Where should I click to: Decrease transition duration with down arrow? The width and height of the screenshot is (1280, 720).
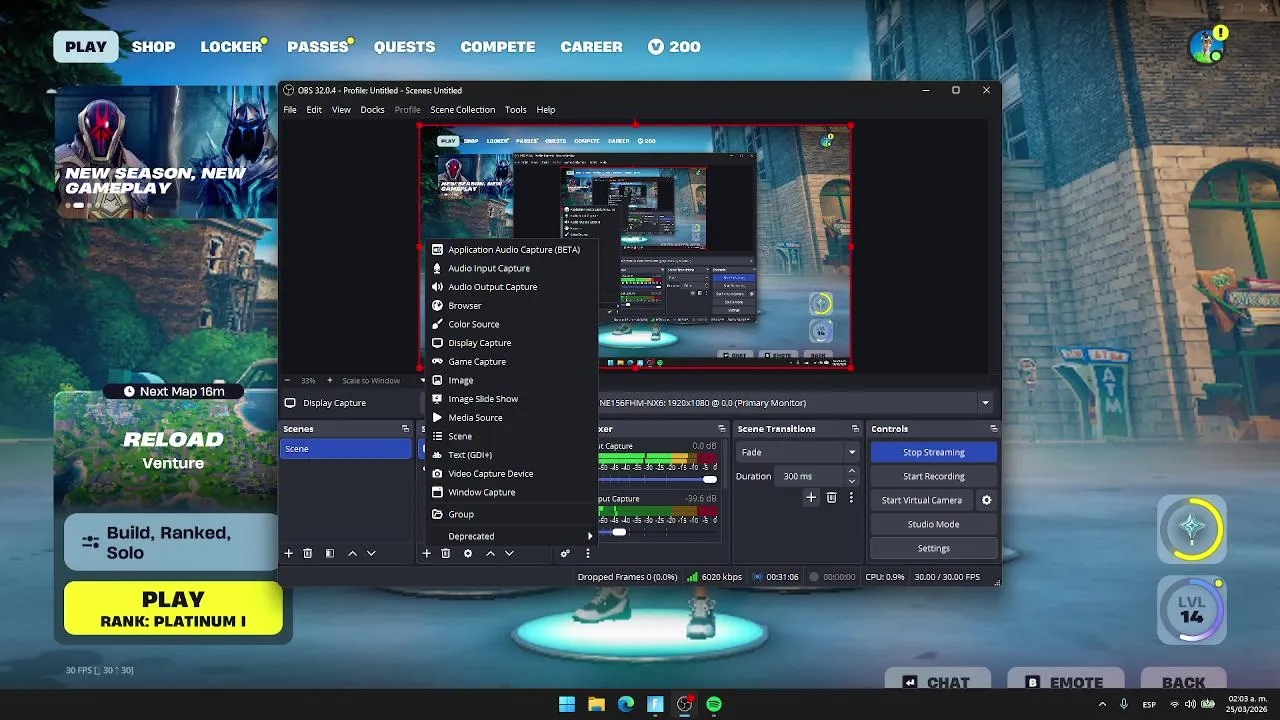[x=852, y=481]
